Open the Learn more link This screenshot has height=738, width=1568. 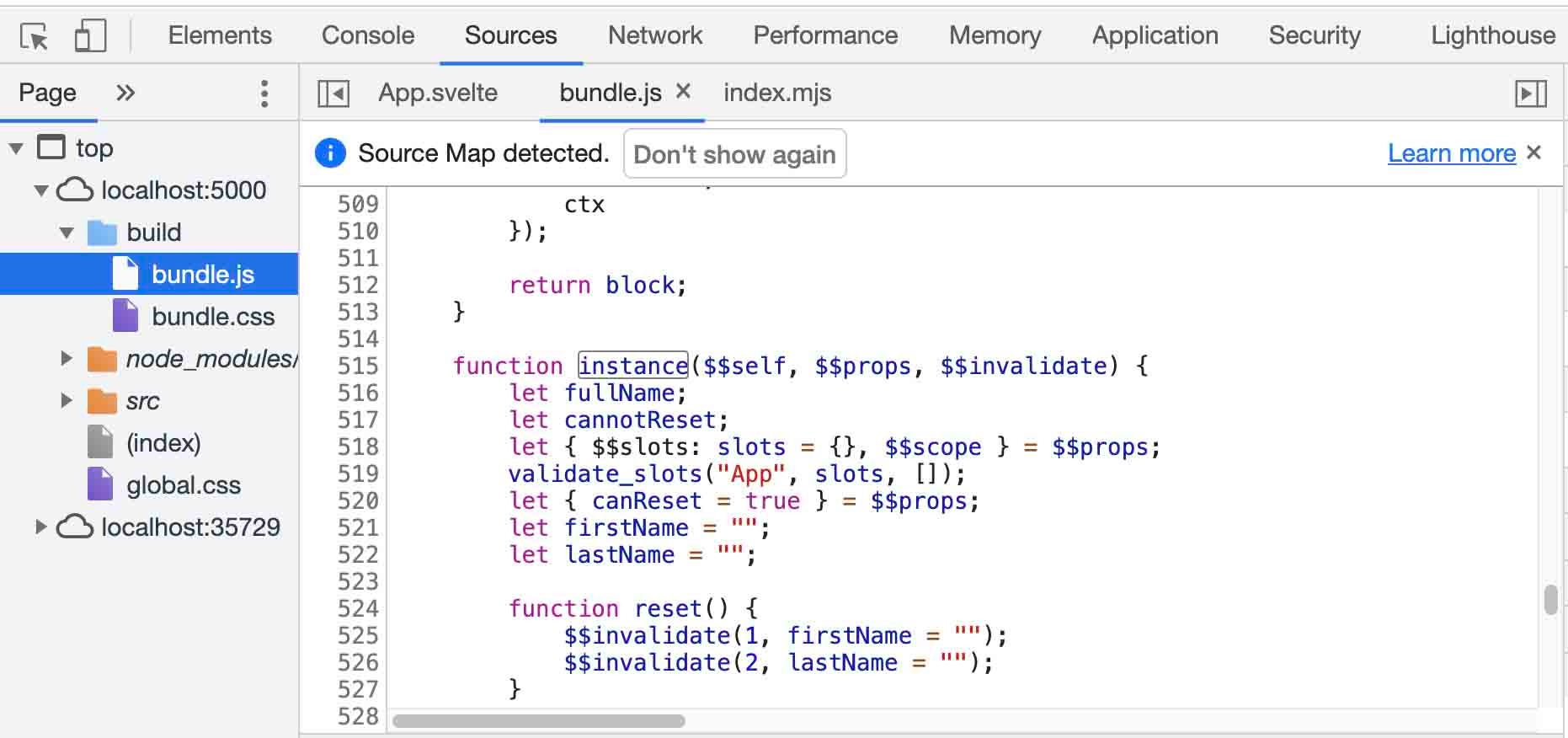(x=1451, y=153)
